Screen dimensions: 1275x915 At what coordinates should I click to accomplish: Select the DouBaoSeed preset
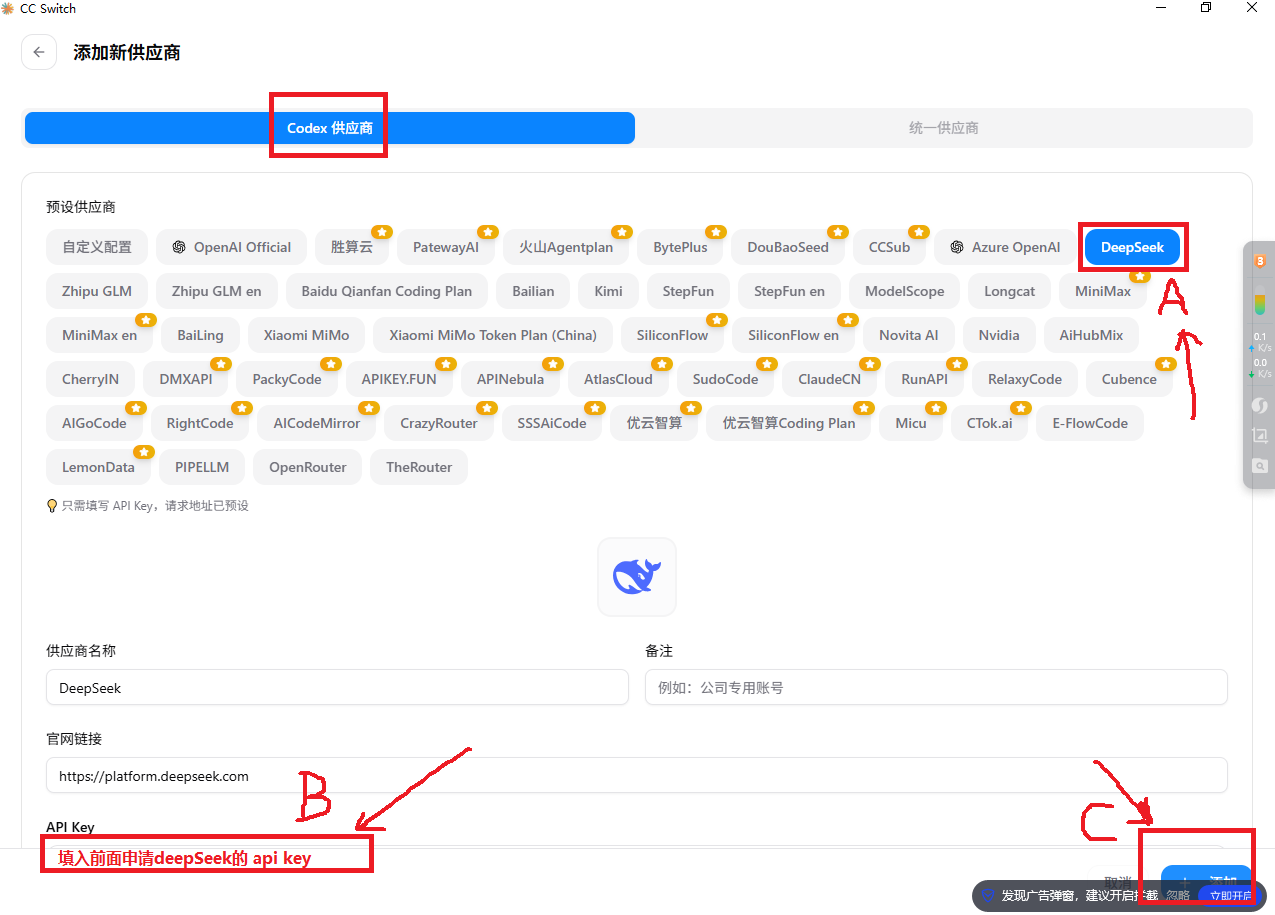pyautogui.click(x=788, y=247)
